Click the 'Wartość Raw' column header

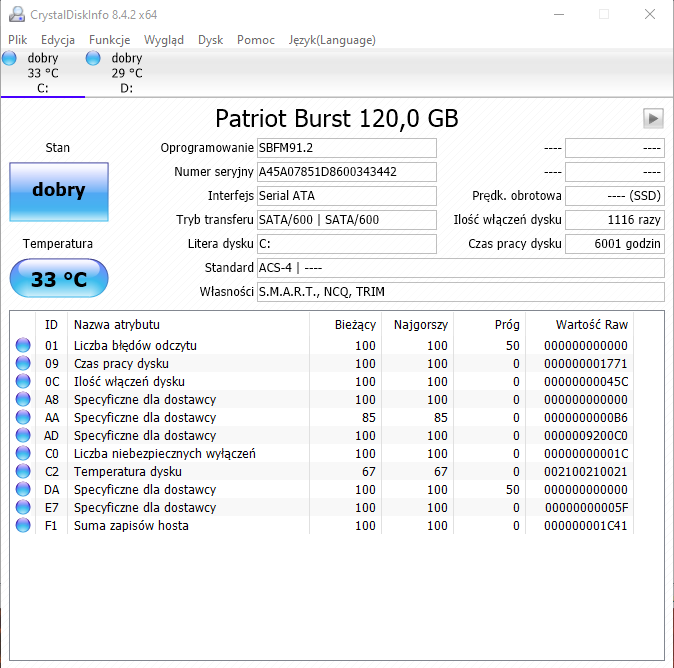click(x=579, y=325)
